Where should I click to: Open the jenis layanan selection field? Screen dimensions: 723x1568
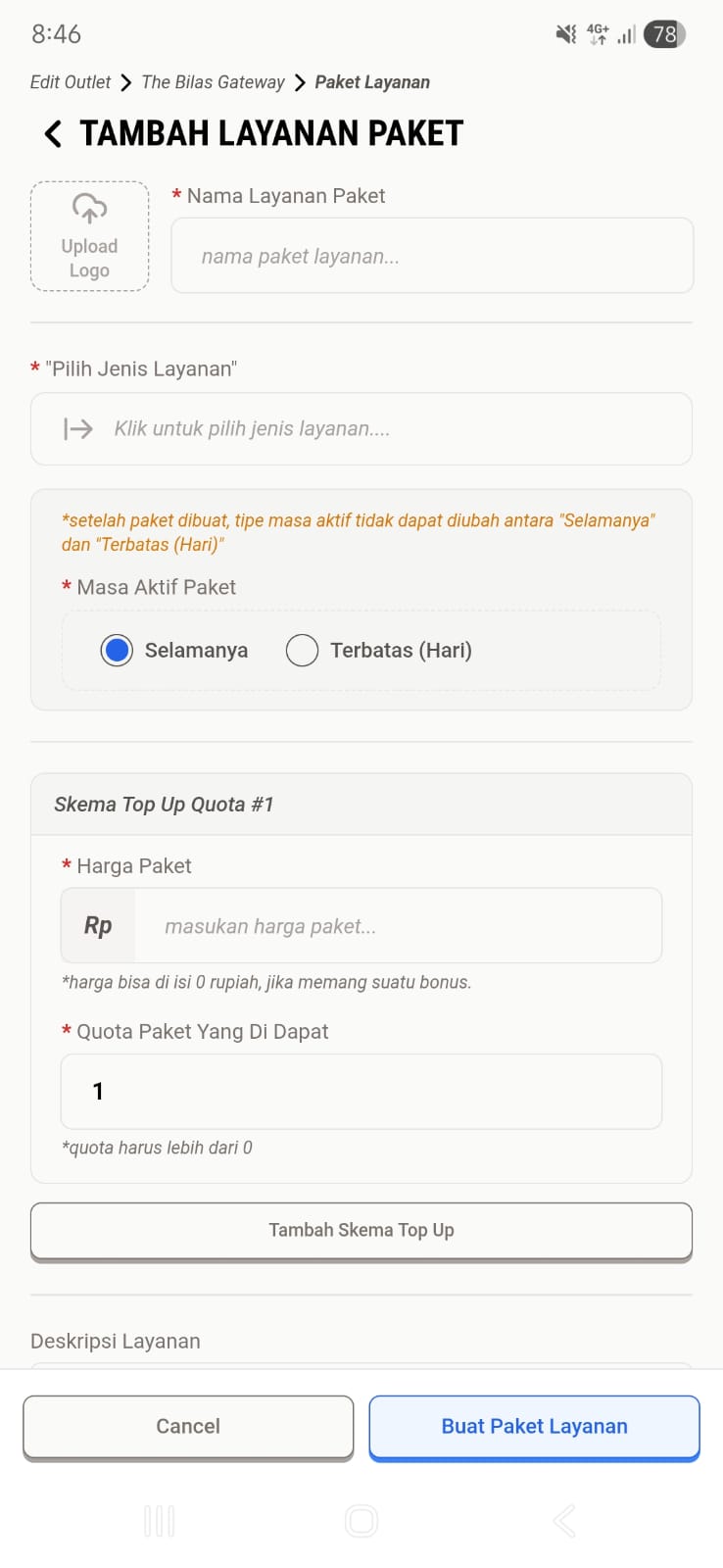[x=361, y=429]
